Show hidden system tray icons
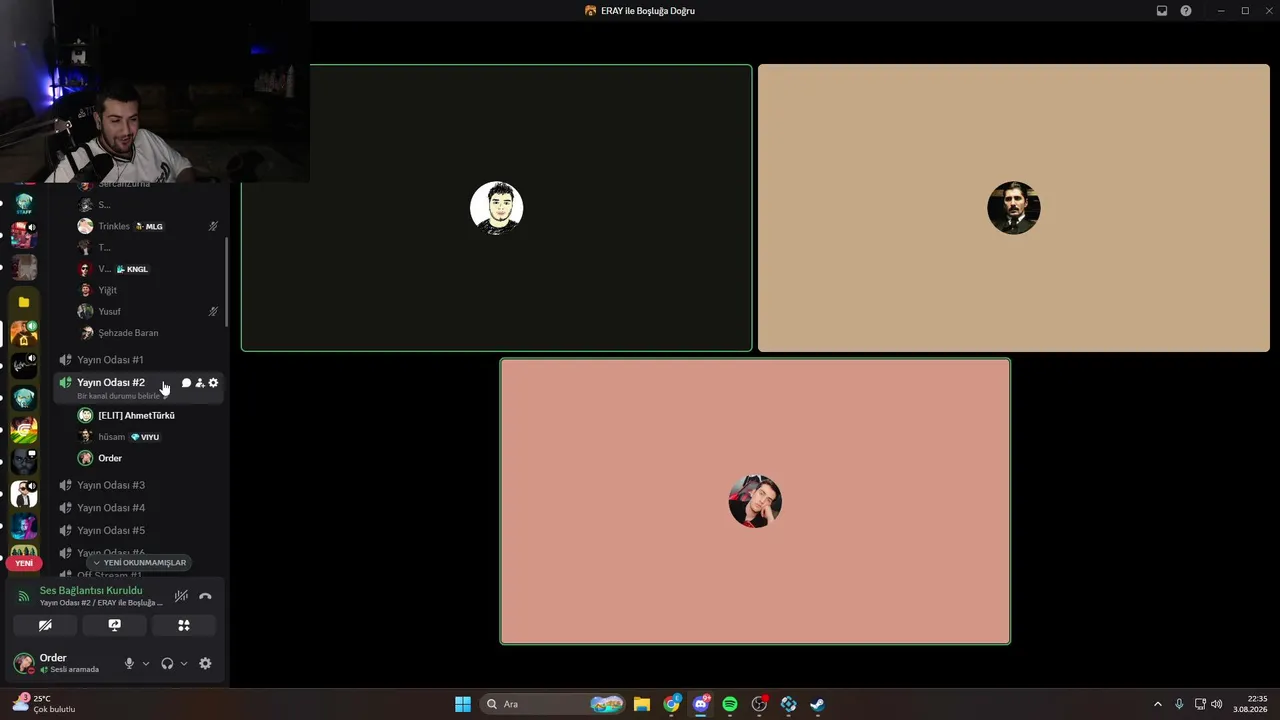 point(1158,704)
